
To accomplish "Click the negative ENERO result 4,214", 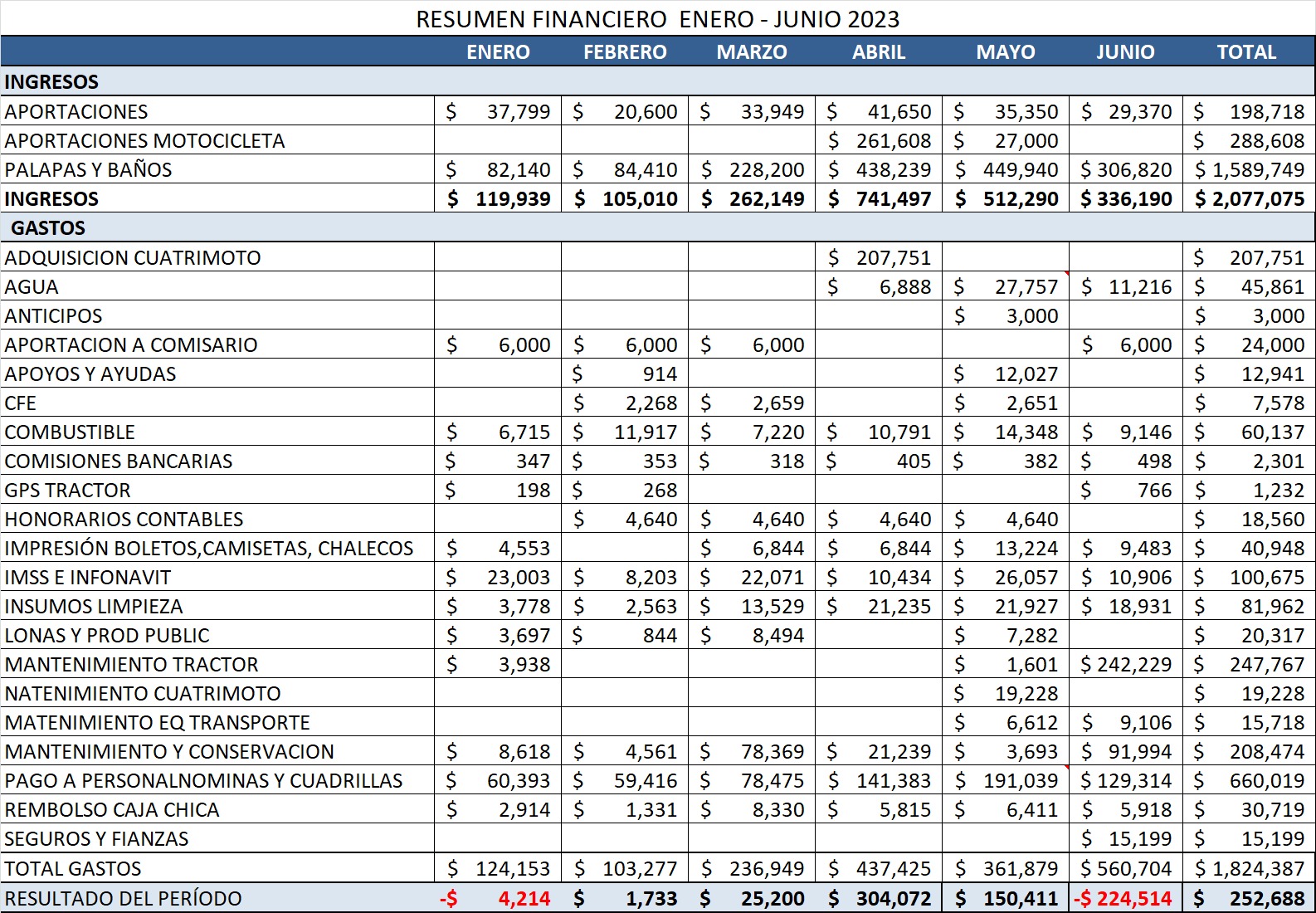I will pyautogui.click(x=524, y=898).
